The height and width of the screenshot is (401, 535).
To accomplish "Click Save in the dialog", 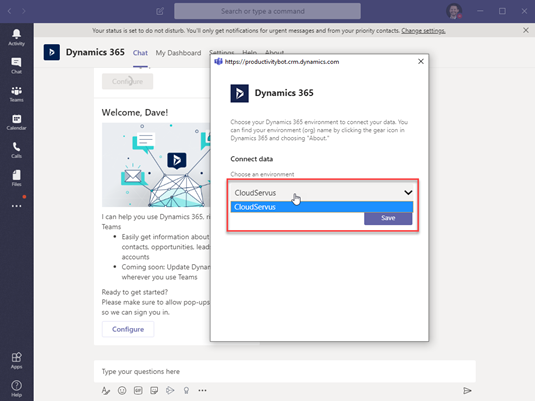I will [x=388, y=218].
